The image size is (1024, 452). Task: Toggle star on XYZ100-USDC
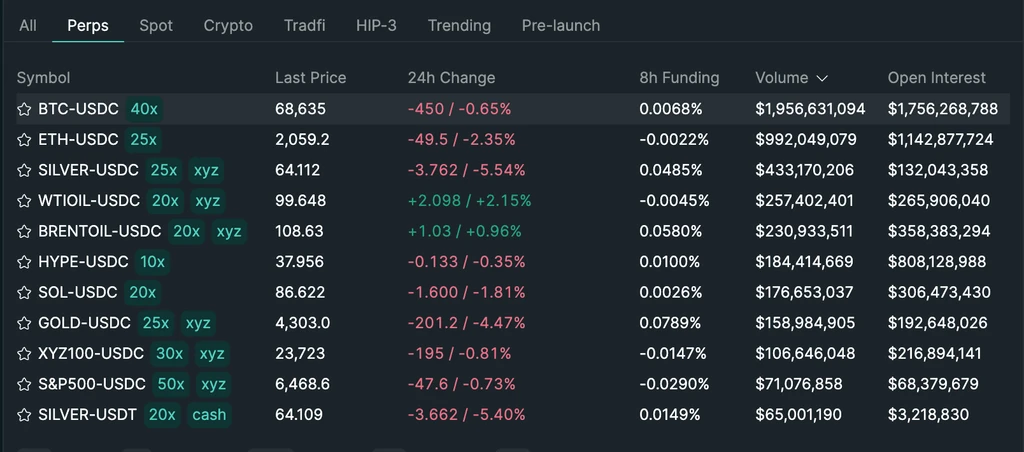tap(24, 354)
